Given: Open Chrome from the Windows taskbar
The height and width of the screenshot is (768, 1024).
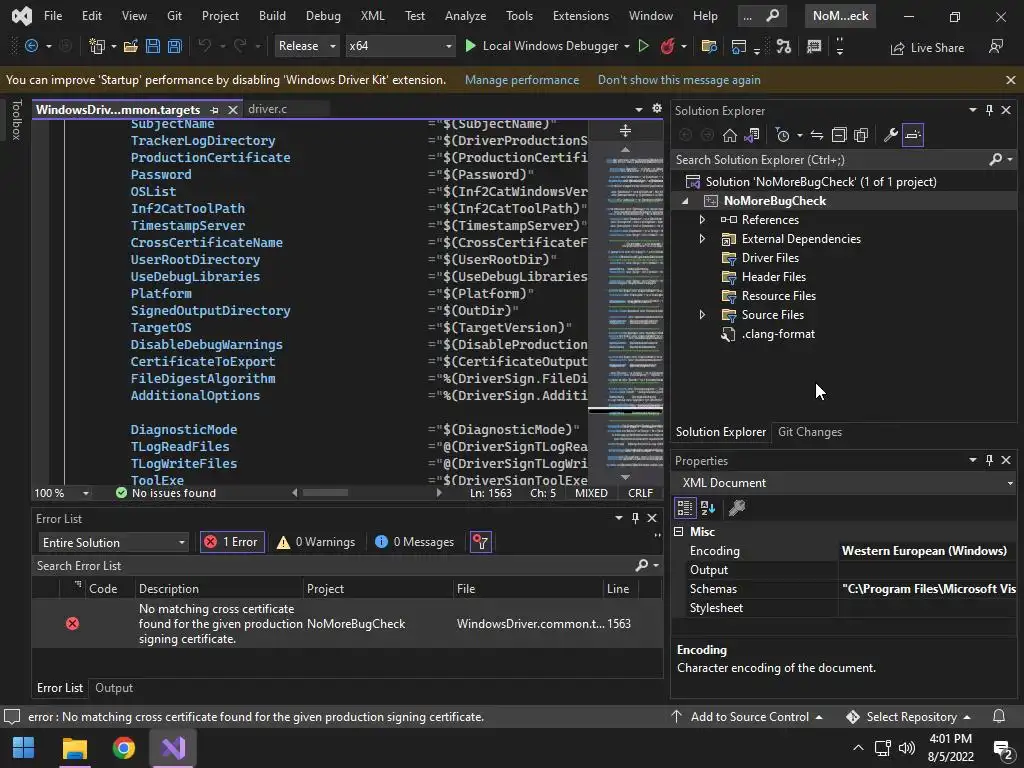Looking at the screenshot, I should pyautogui.click(x=123, y=748).
